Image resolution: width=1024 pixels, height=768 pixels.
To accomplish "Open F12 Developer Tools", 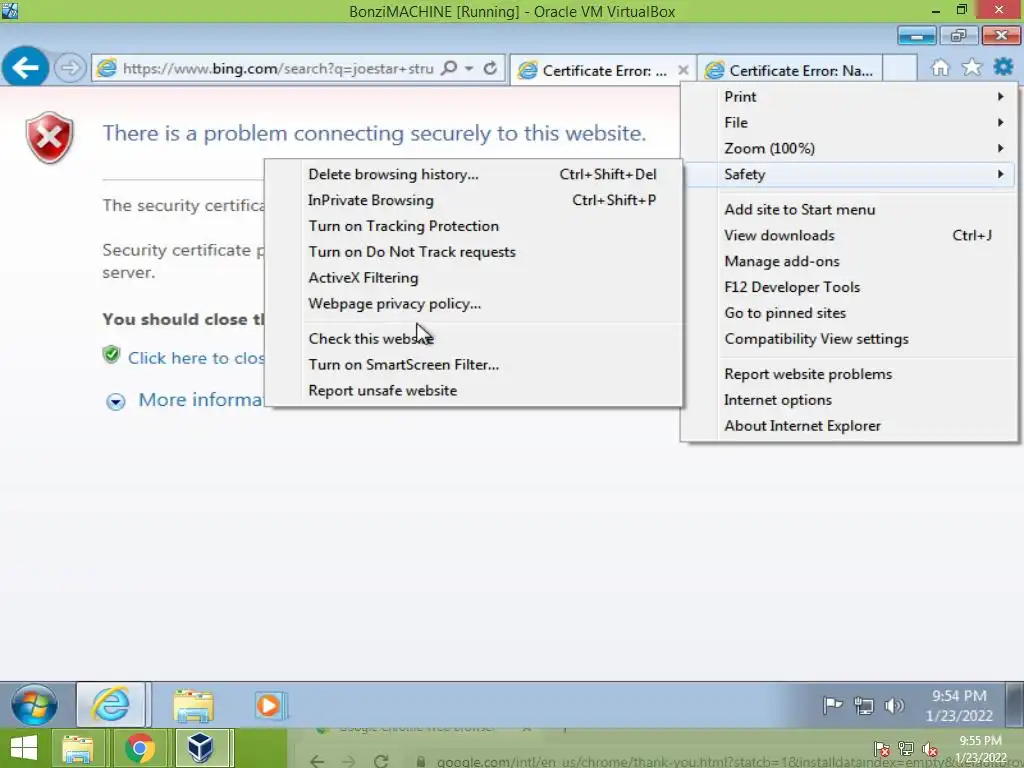I will [x=849, y=287].
